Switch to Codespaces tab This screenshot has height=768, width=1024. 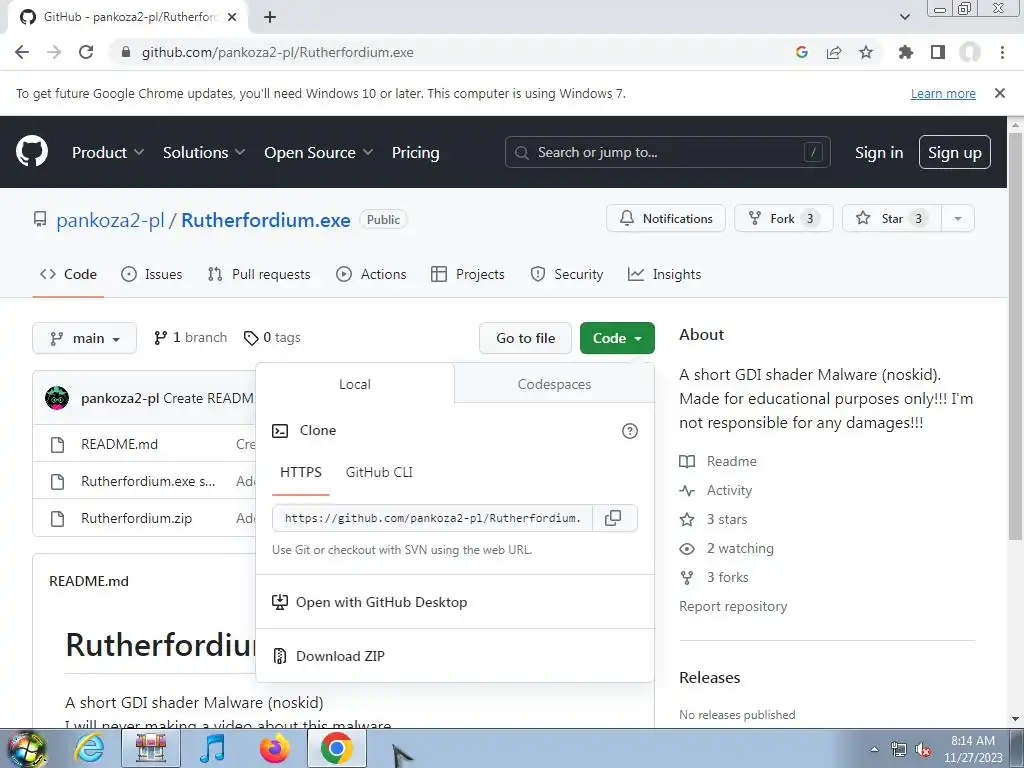pyautogui.click(x=554, y=384)
